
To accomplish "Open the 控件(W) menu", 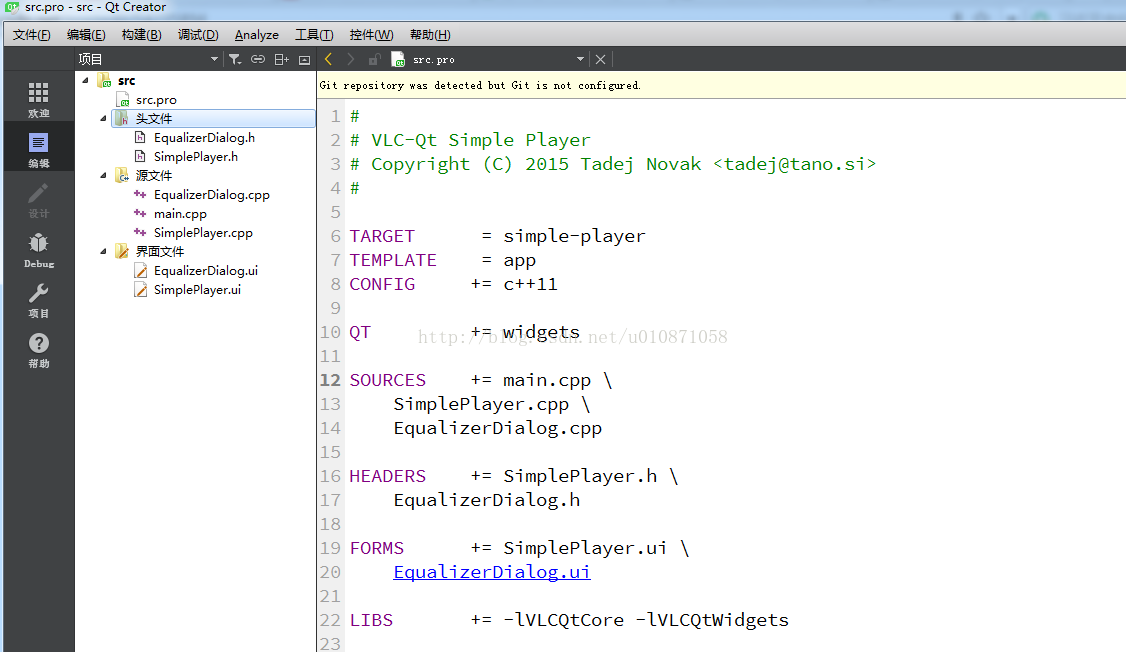I will pos(371,34).
